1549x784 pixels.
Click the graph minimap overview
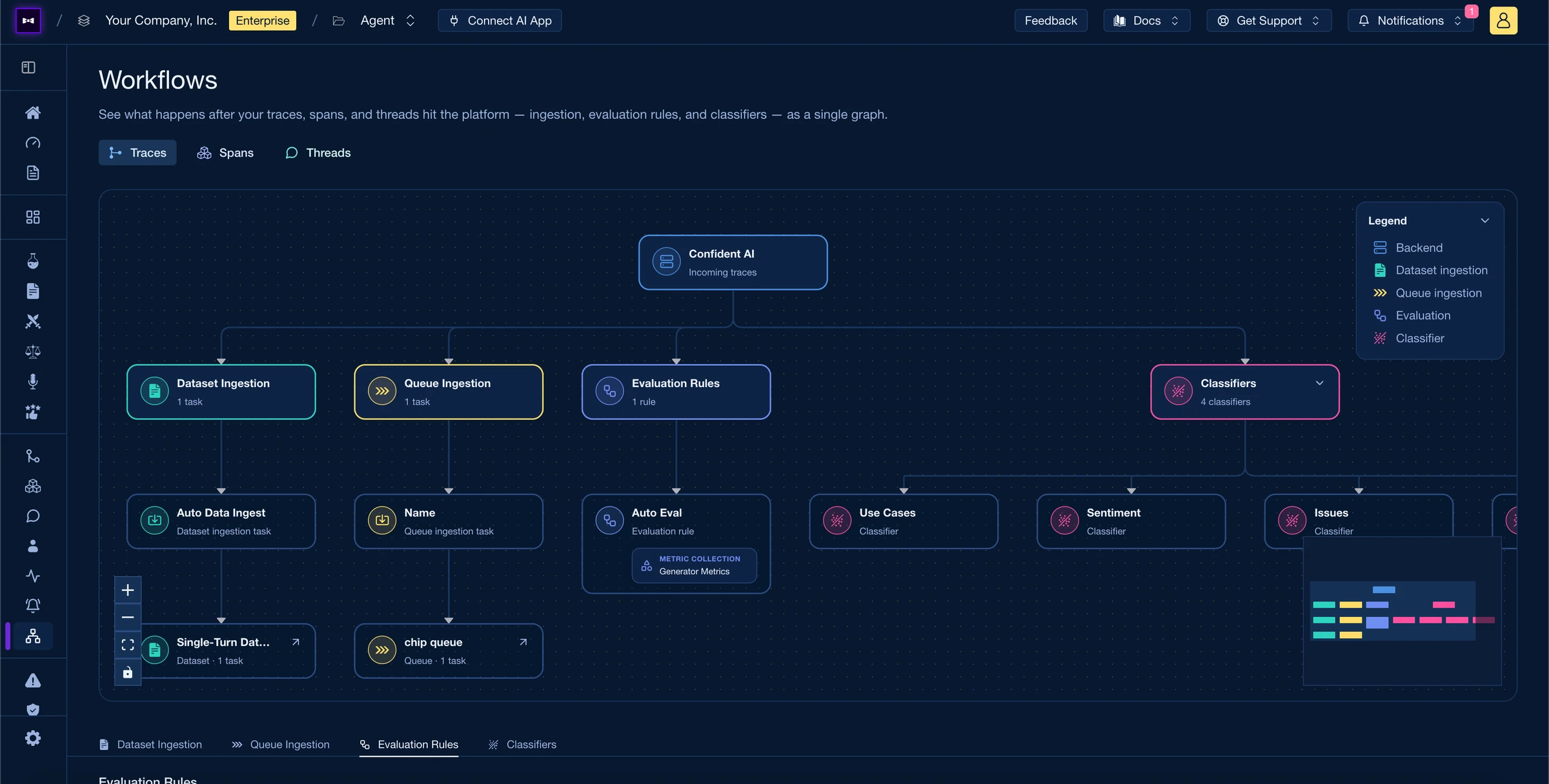tap(1402, 611)
